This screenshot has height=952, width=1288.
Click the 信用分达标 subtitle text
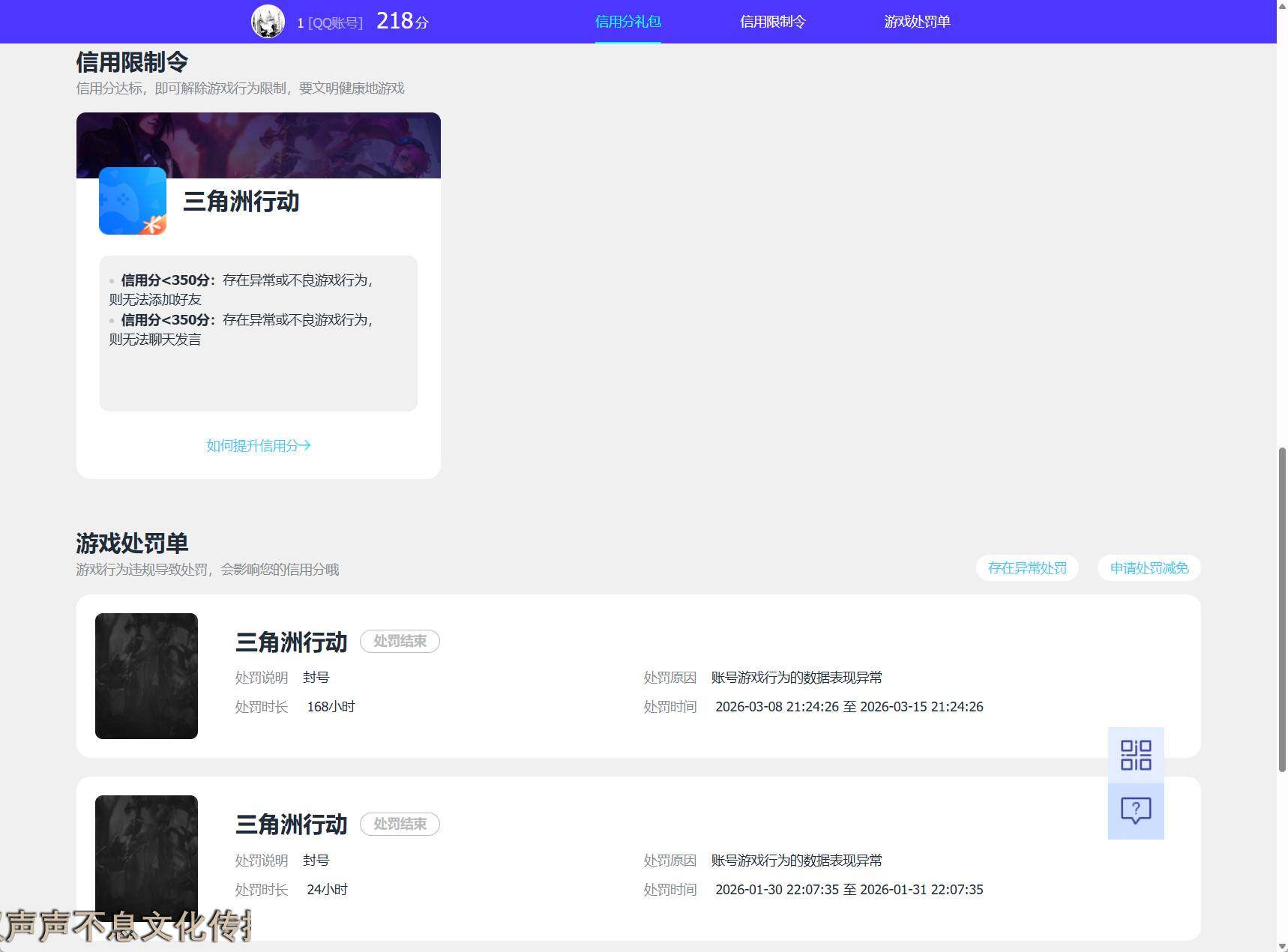tap(240, 88)
